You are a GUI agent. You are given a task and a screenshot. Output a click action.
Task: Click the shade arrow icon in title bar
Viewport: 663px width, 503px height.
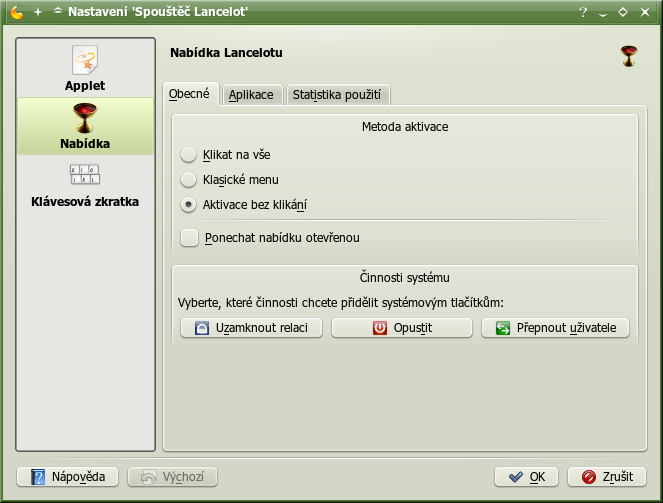coord(58,11)
